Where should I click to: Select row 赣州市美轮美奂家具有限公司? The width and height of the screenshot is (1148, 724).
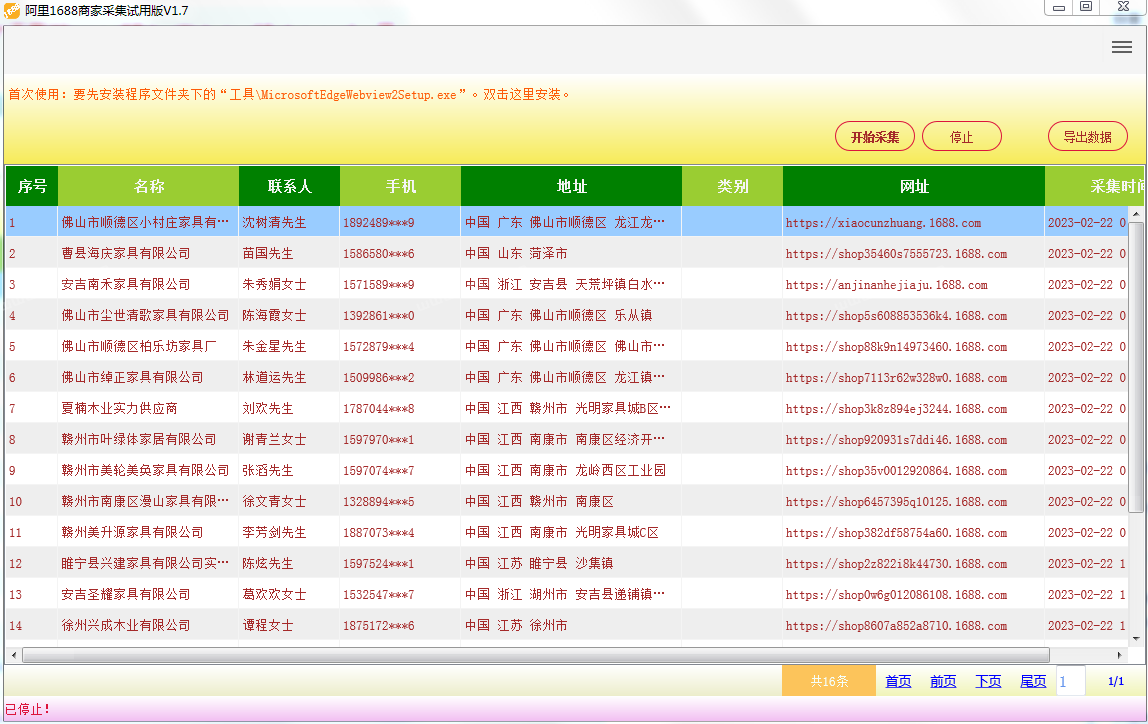tap(568, 470)
